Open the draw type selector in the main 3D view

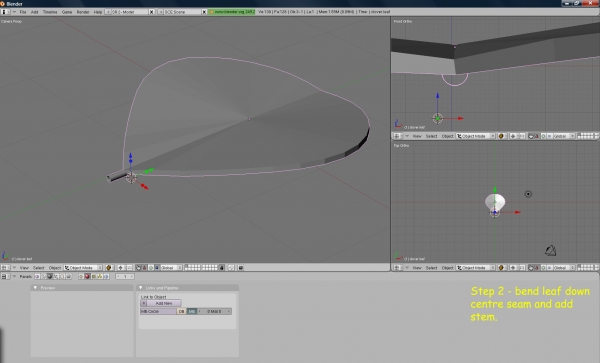pyautogui.click(x=109, y=268)
